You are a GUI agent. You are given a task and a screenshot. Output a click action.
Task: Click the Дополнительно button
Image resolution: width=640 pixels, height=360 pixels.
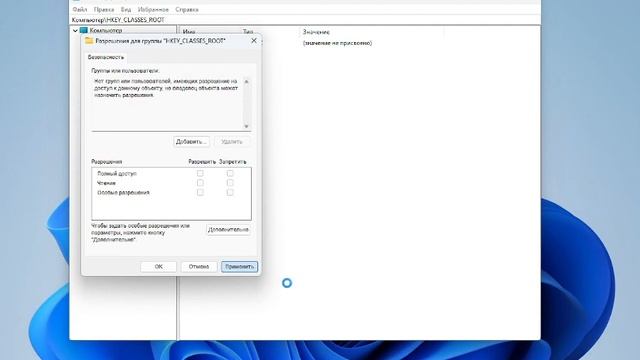coord(228,230)
